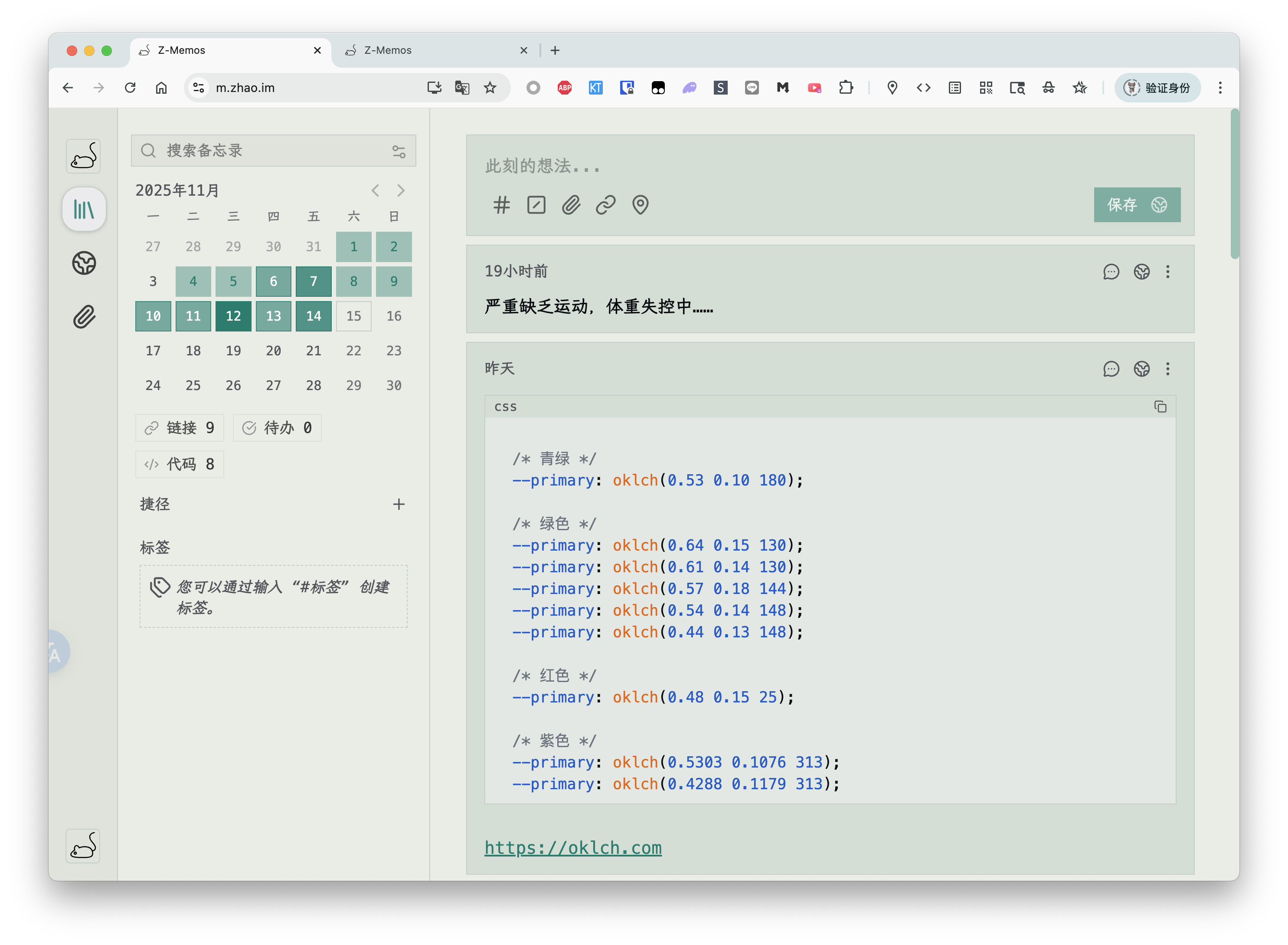Open the https://oklch.com link

[573, 847]
